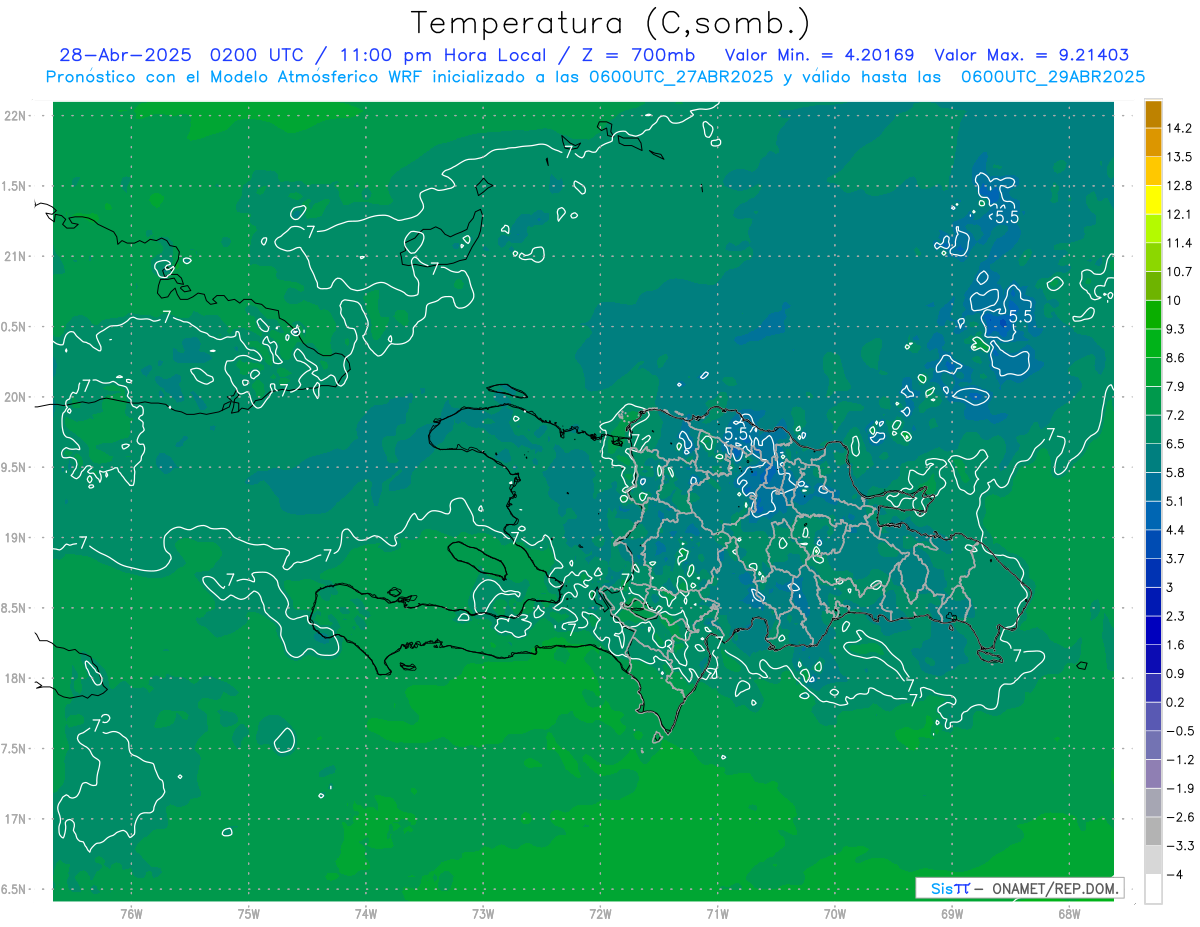Image resolution: width=1200 pixels, height=927 pixels.
Task: Pick the orange swatch between 14.2 and 13.5
Action: [x=1153, y=143]
